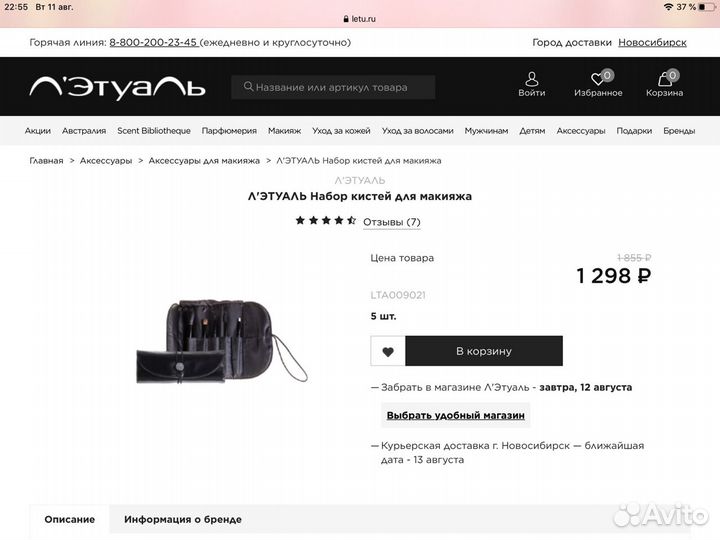The height and width of the screenshot is (540, 720).
Task: Open the Аксессуары navigation menu item
Action: pos(581,130)
